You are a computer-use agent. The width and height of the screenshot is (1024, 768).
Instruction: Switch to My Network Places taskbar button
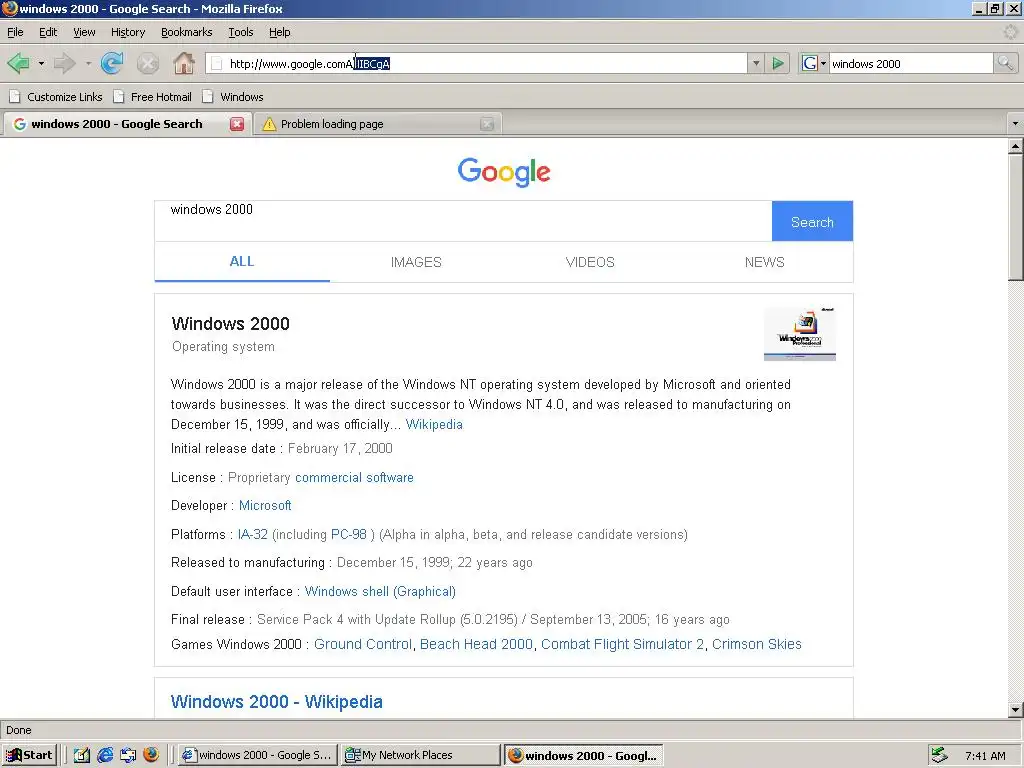click(x=420, y=755)
